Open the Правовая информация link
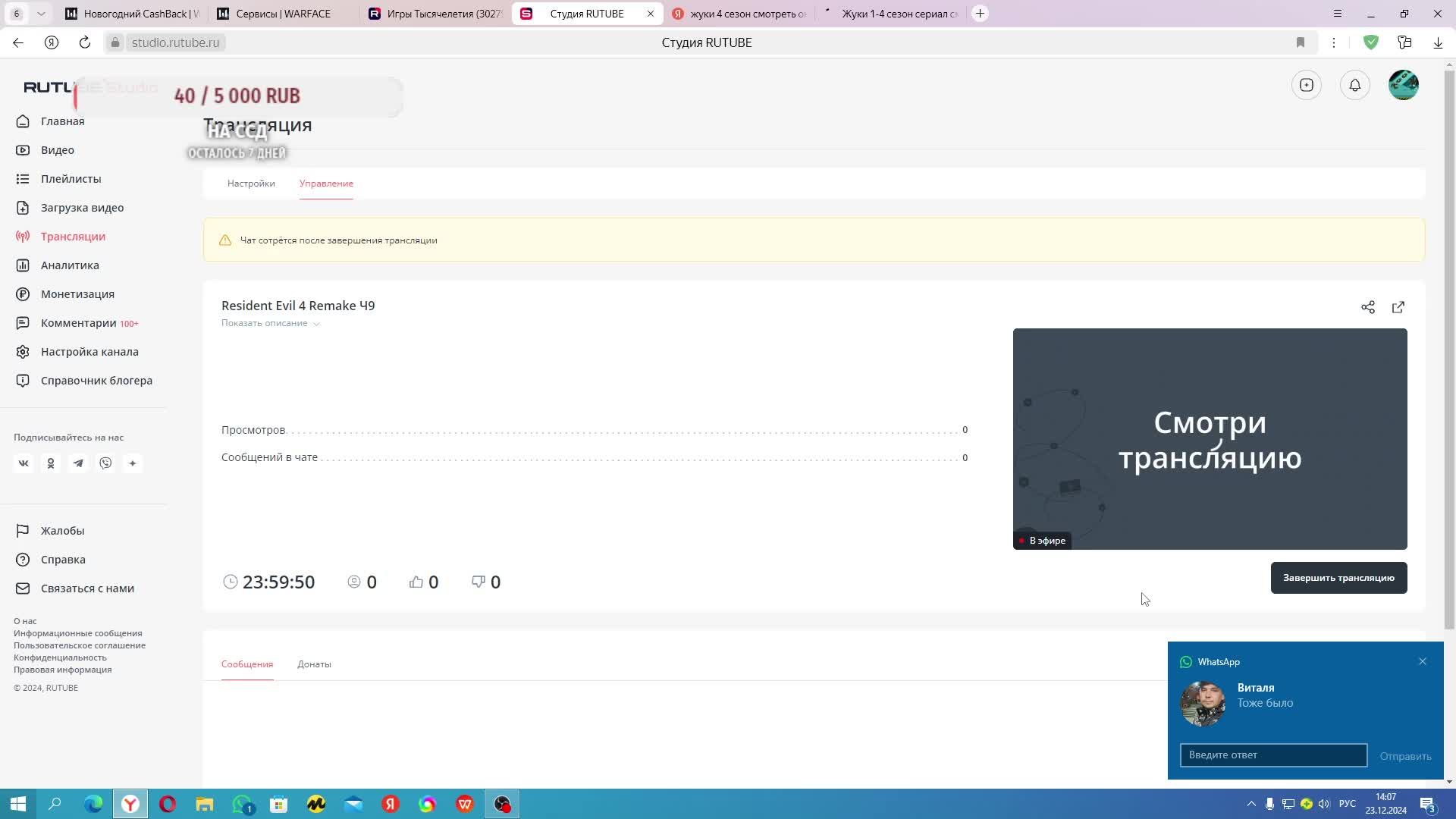The height and width of the screenshot is (819, 1456). [x=62, y=670]
